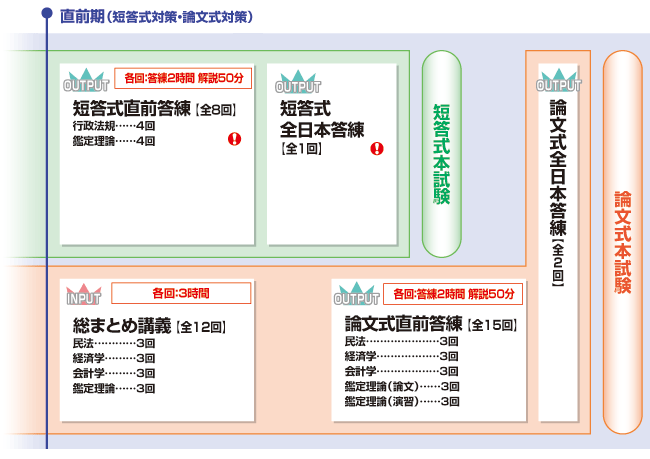Select the green 短答式本試験 pill
Image resolution: width=650 pixels, height=459 pixels.
point(441,154)
